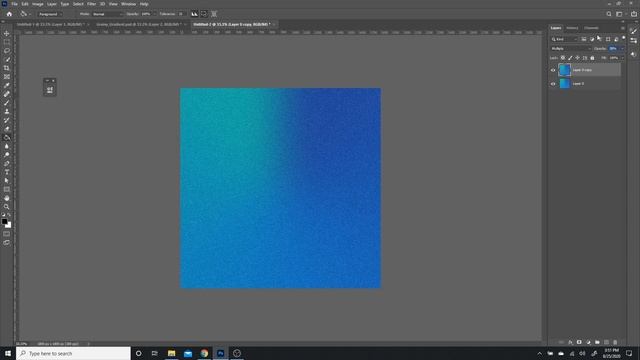Hide the Layer 0 copy layer

click(553, 70)
